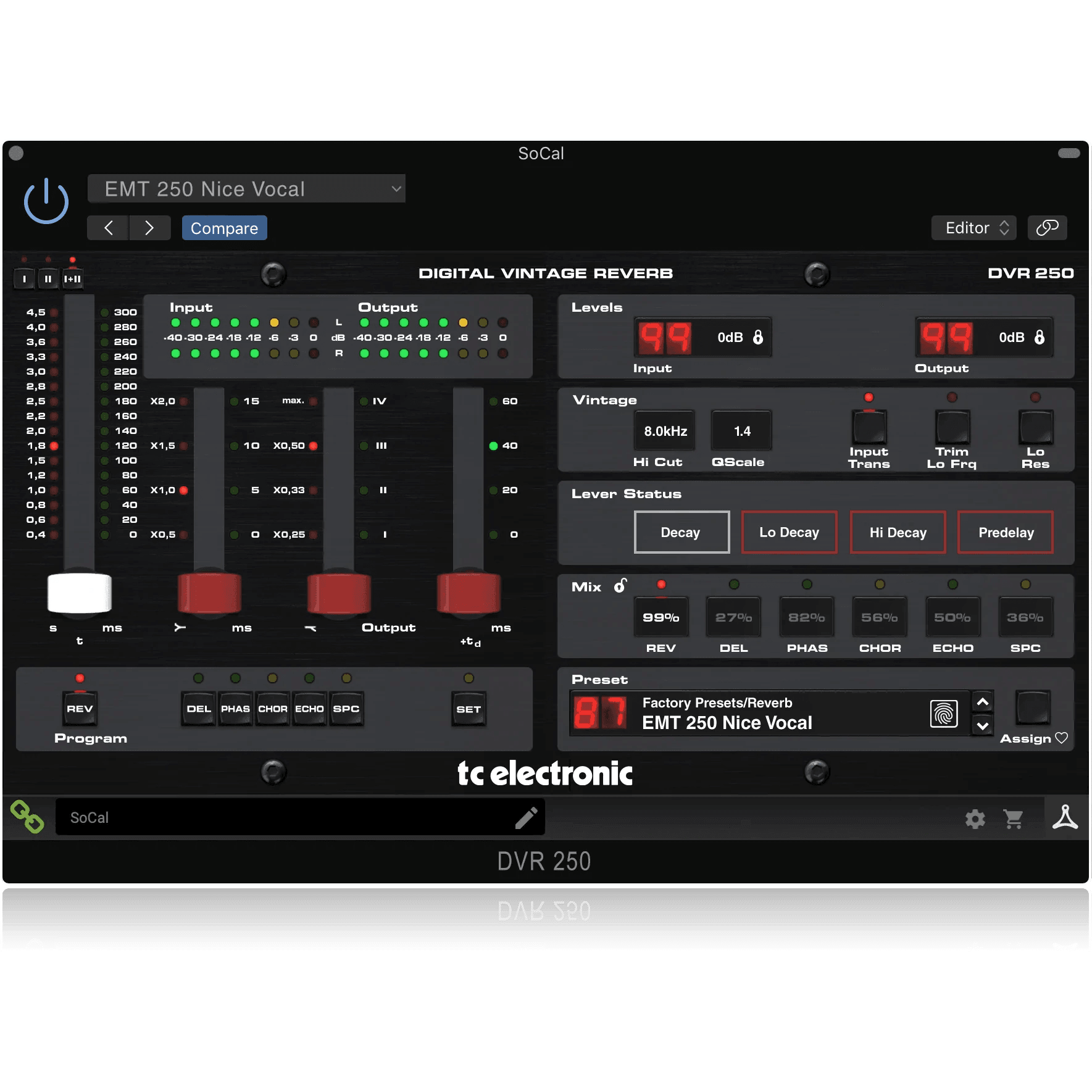This screenshot has width=1092, height=1092.
Task: Switch lever status to Predelay
Action: tap(1005, 532)
